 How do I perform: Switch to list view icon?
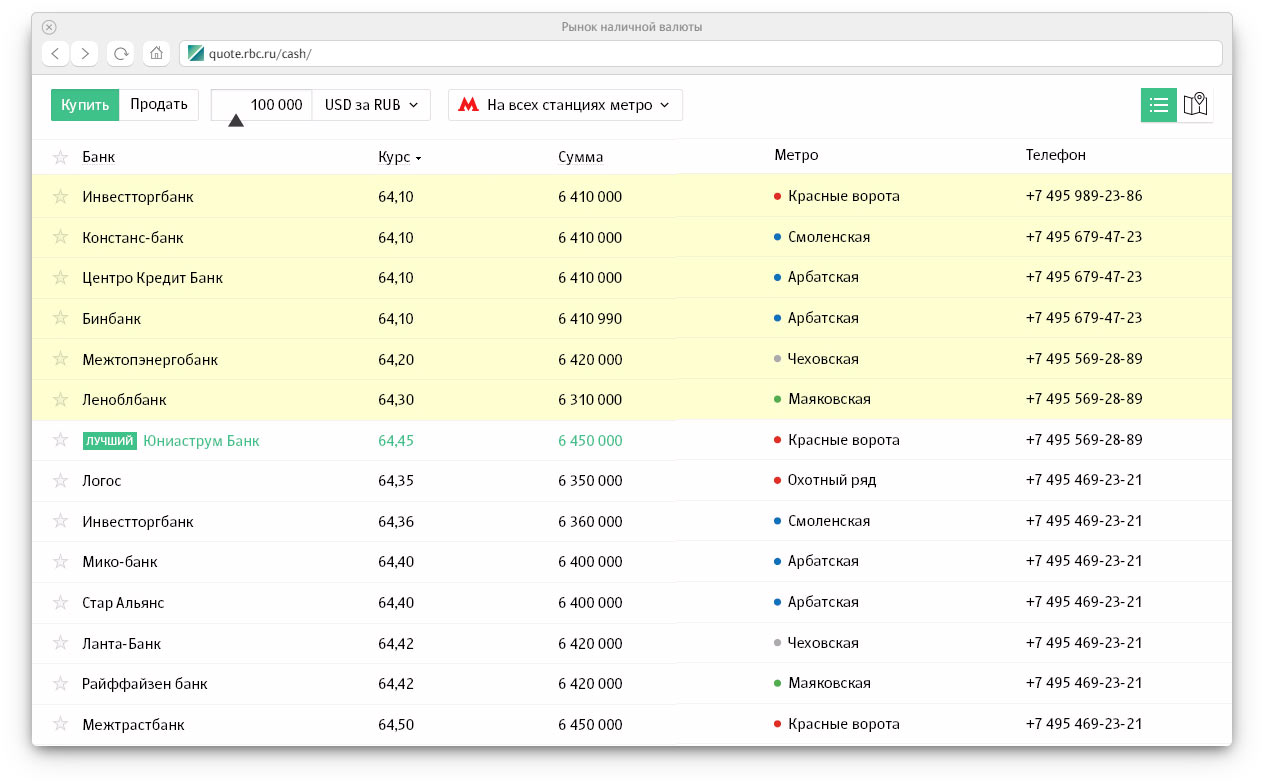tap(1159, 105)
